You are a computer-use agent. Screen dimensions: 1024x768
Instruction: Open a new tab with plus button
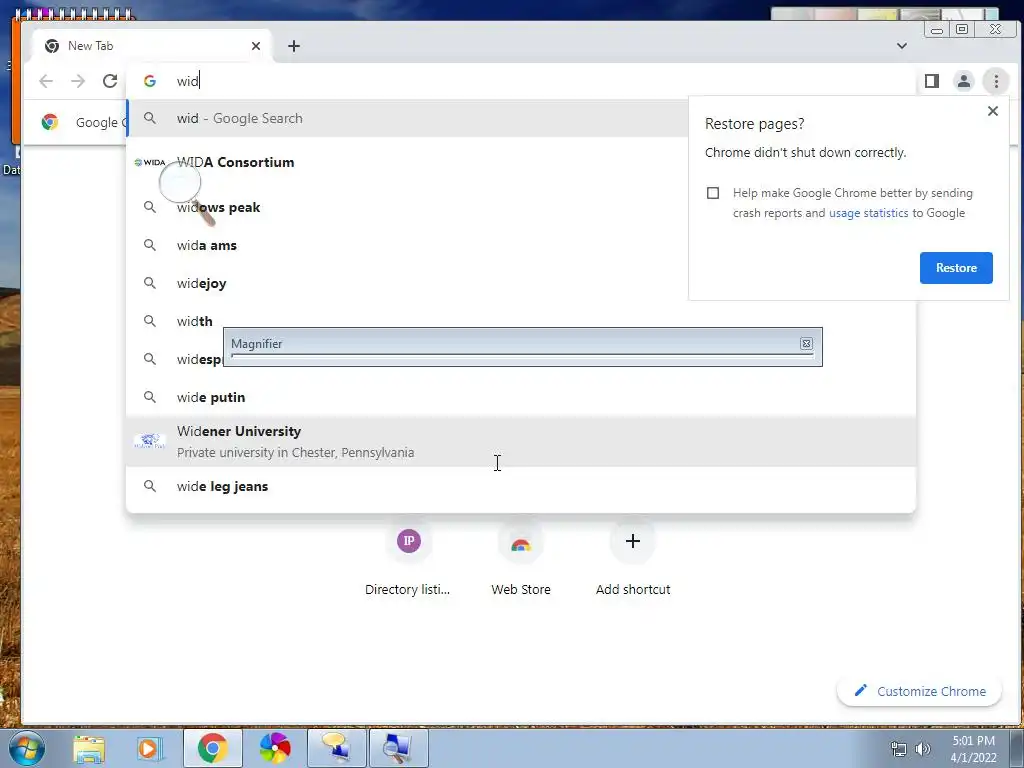(x=294, y=46)
